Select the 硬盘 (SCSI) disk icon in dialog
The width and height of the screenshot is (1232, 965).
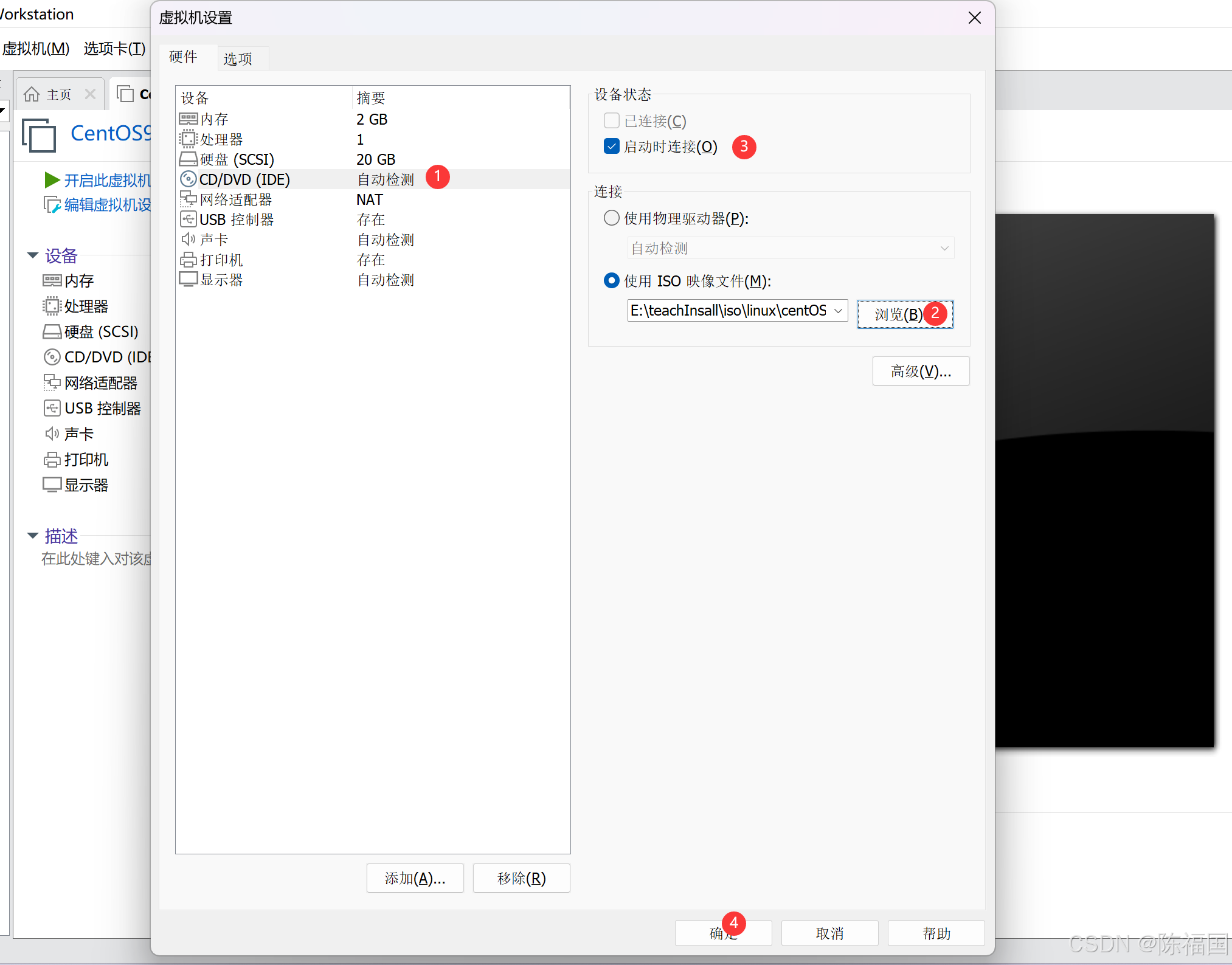(x=189, y=159)
